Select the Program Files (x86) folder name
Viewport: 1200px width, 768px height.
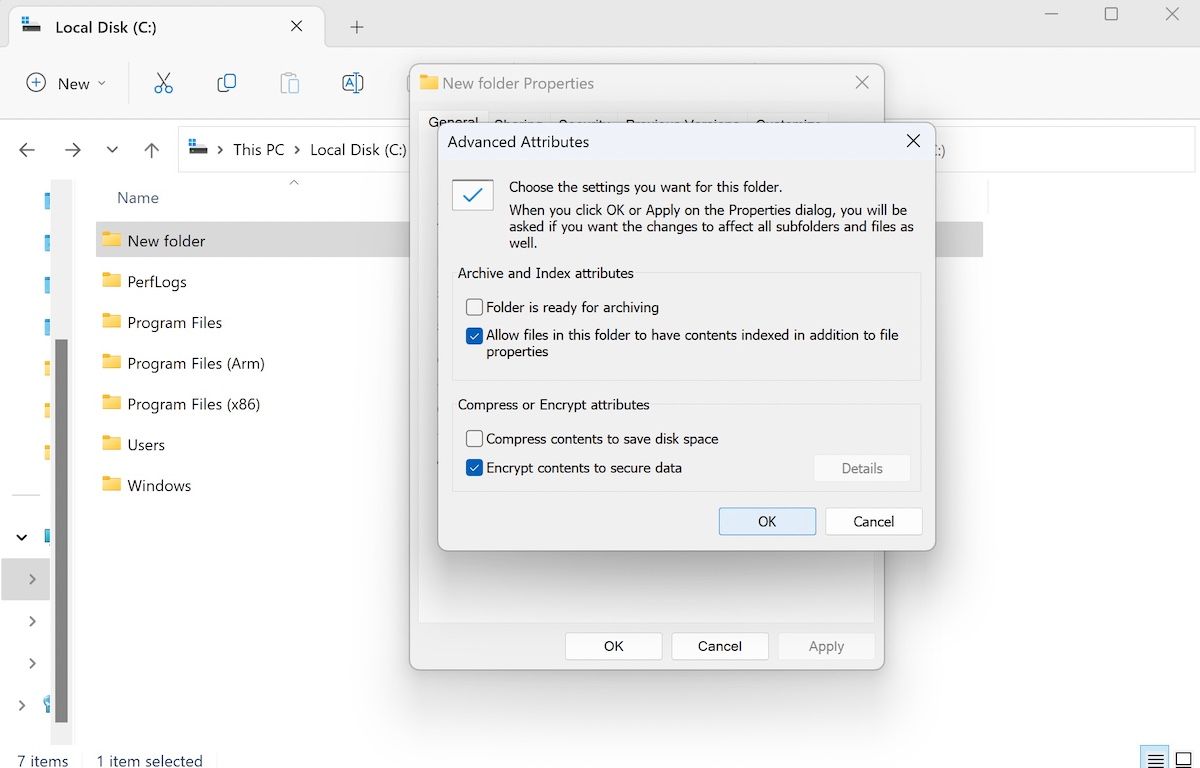click(194, 404)
